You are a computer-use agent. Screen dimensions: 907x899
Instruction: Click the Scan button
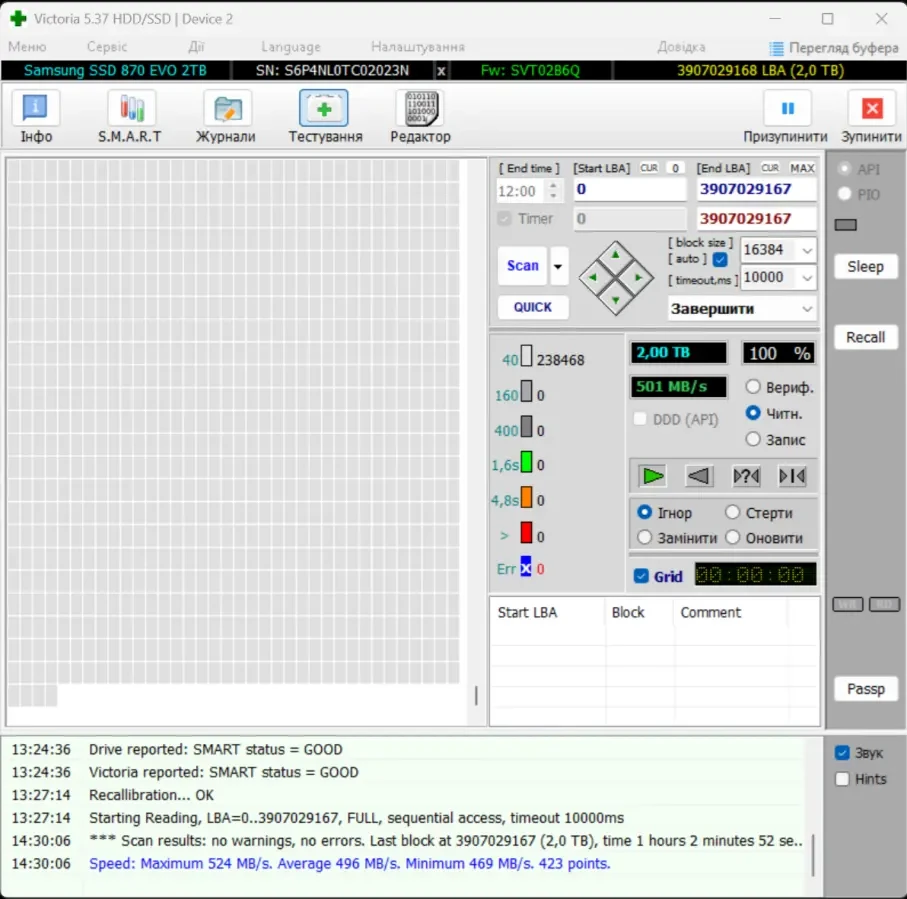pyautogui.click(x=522, y=266)
